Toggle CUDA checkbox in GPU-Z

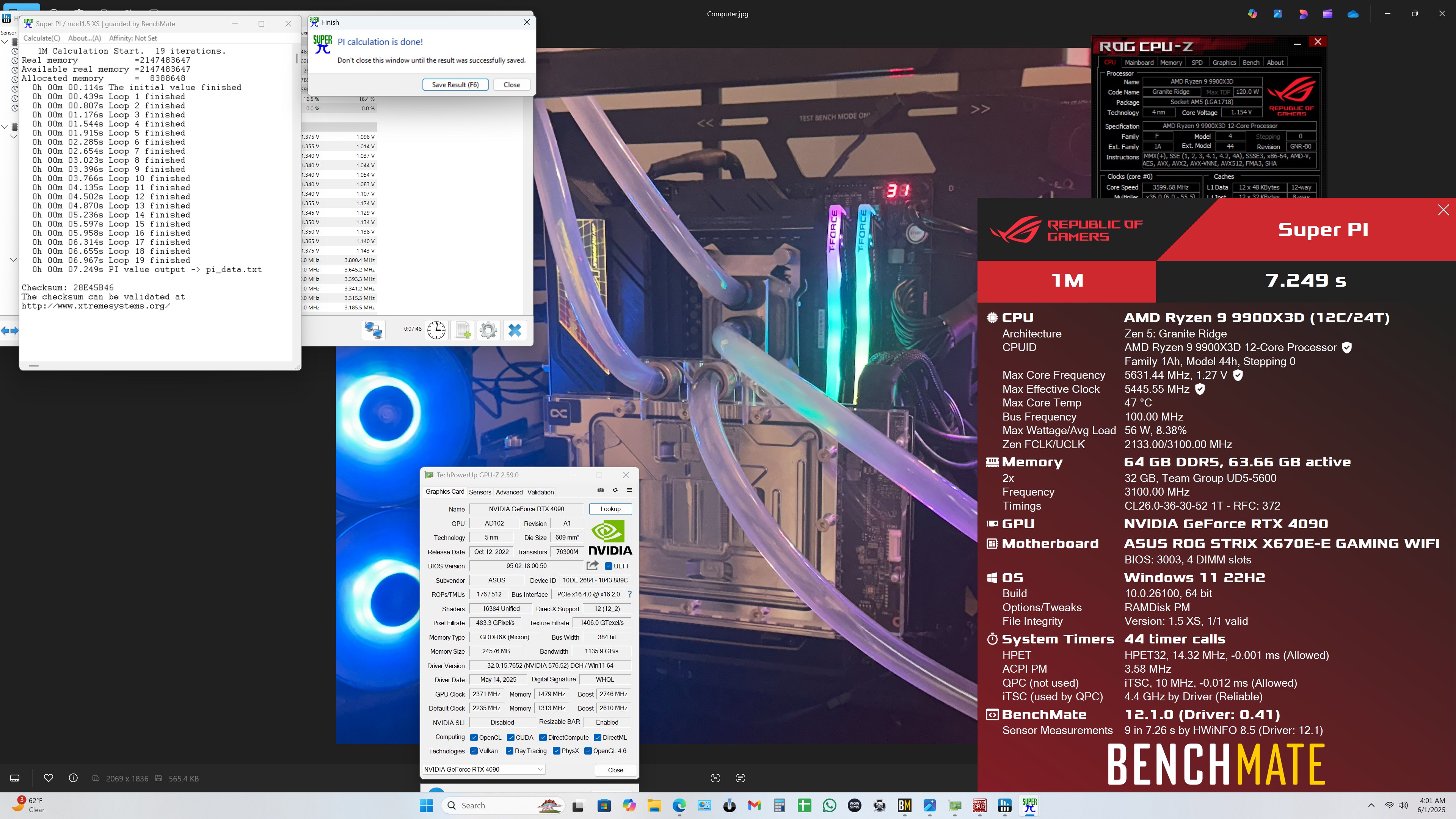(510, 737)
